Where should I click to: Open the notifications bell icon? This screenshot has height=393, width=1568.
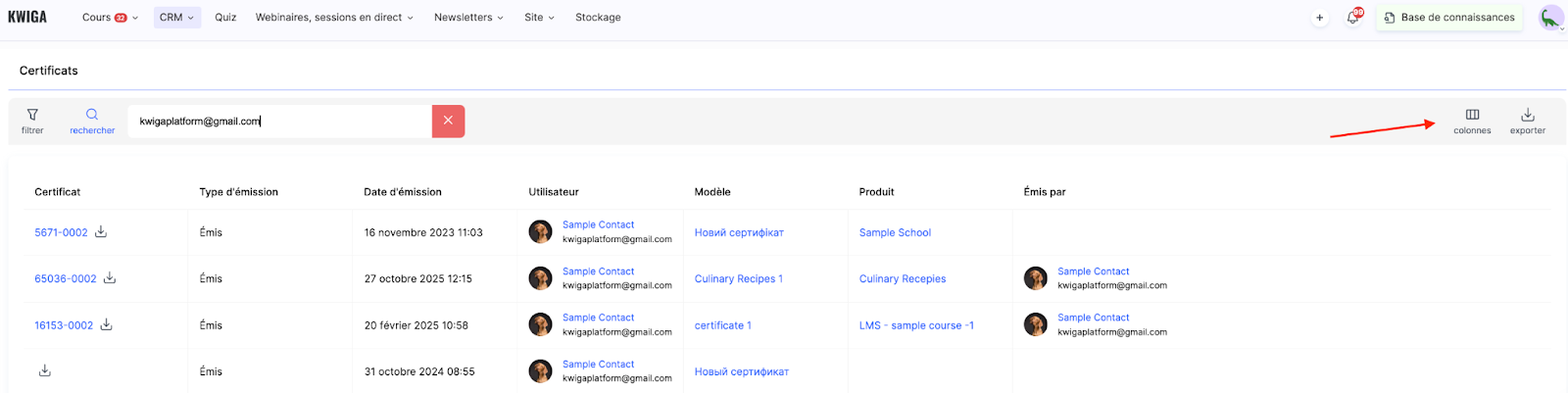pyautogui.click(x=1353, y=18)
